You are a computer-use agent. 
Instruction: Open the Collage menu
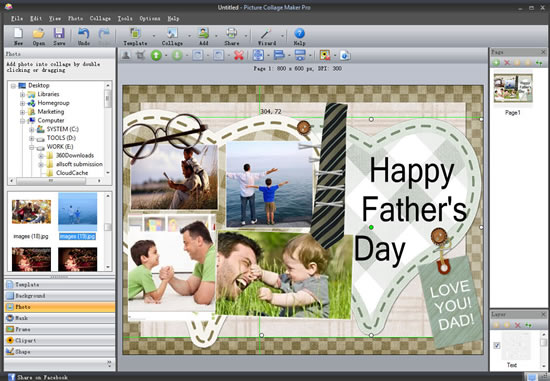point(100,18)
